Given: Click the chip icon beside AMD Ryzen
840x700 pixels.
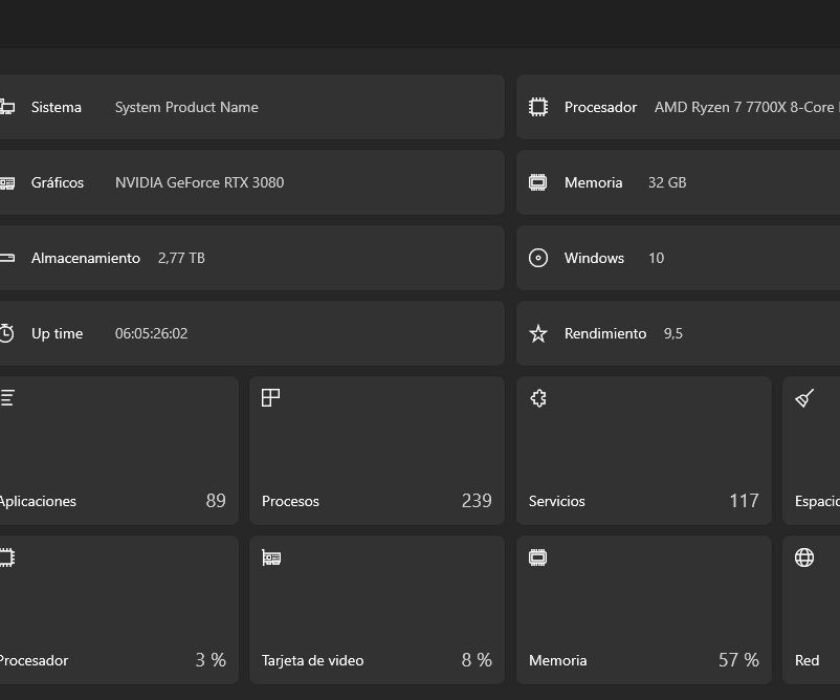Looking at the screenshot, I should pyautogui.click(x=538, y=107).
